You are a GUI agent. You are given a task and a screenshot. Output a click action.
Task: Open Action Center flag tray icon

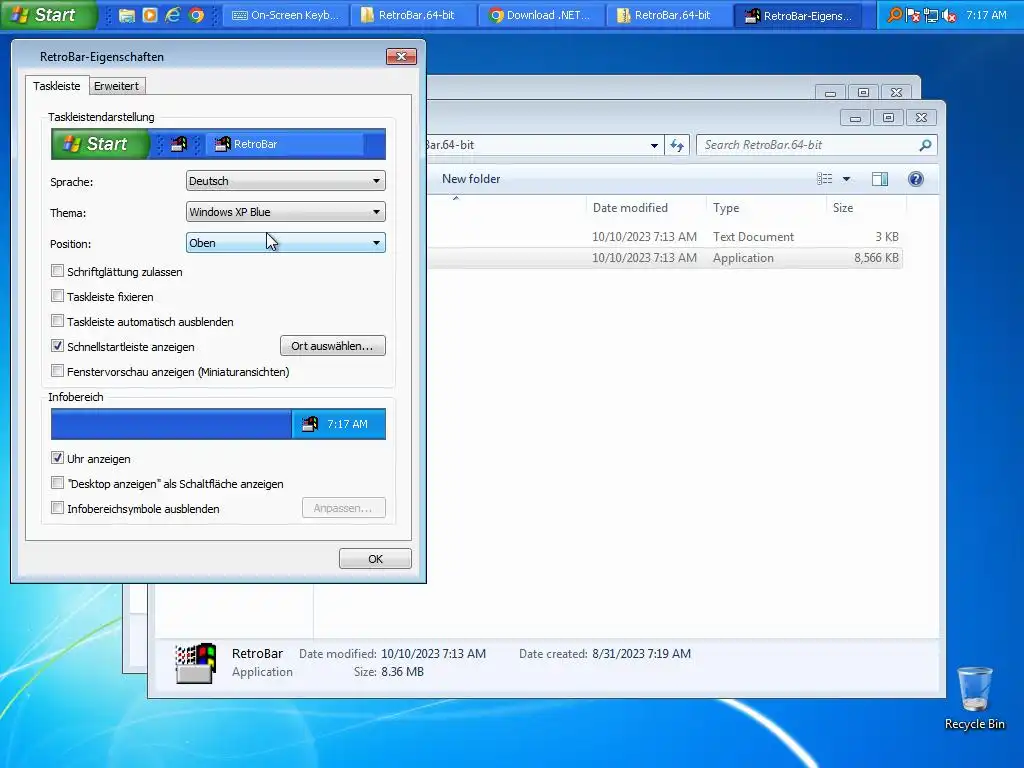tap(913, 15)
